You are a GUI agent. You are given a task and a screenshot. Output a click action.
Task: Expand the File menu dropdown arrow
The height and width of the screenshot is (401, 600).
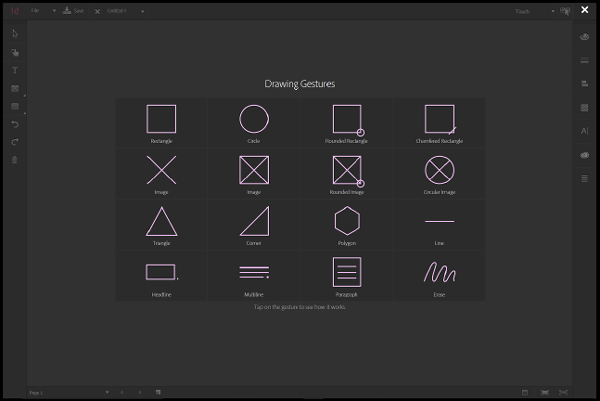tap(54, 11)
